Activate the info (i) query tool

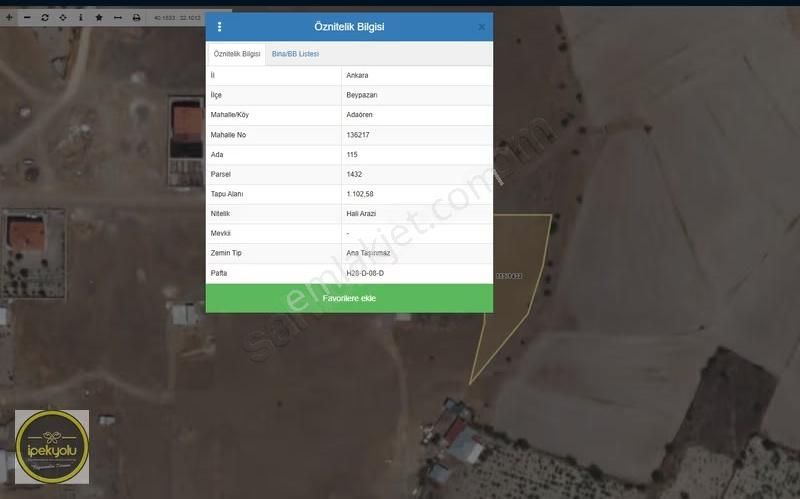(81, 17)
